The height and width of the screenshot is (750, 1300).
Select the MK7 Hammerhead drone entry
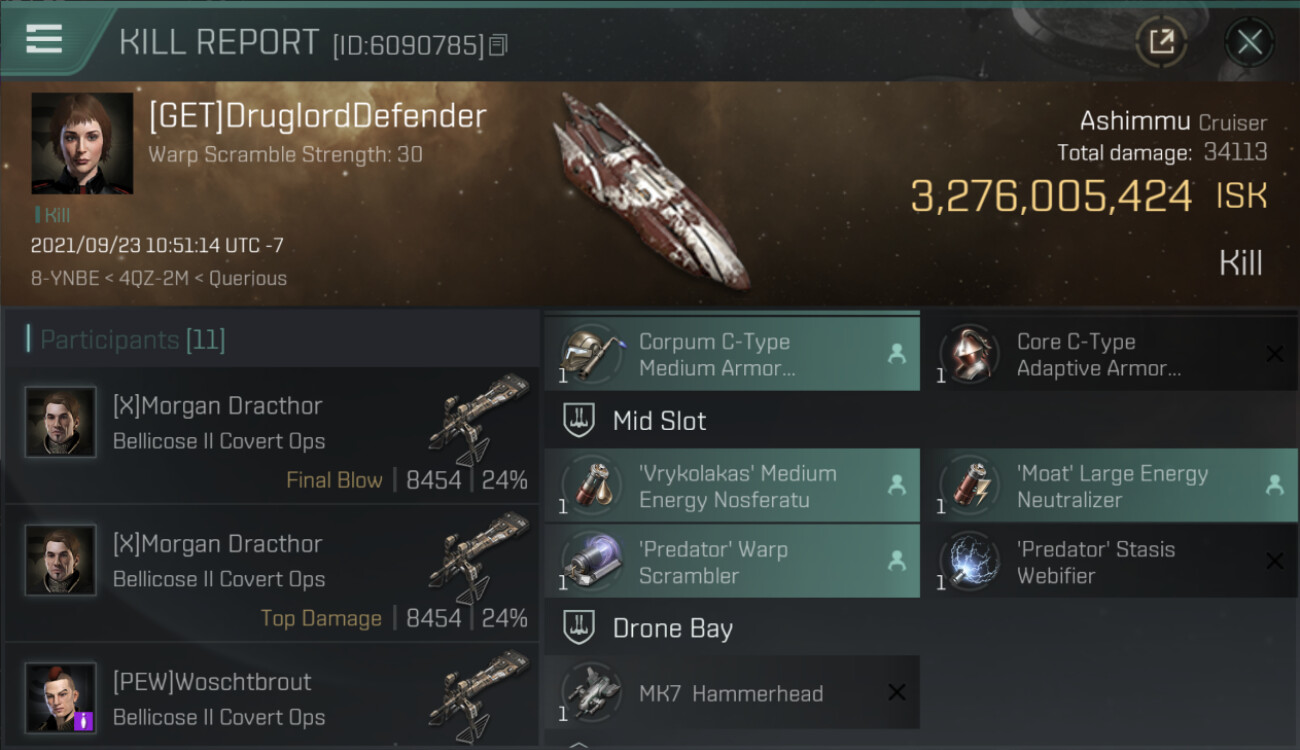[732, 692]
